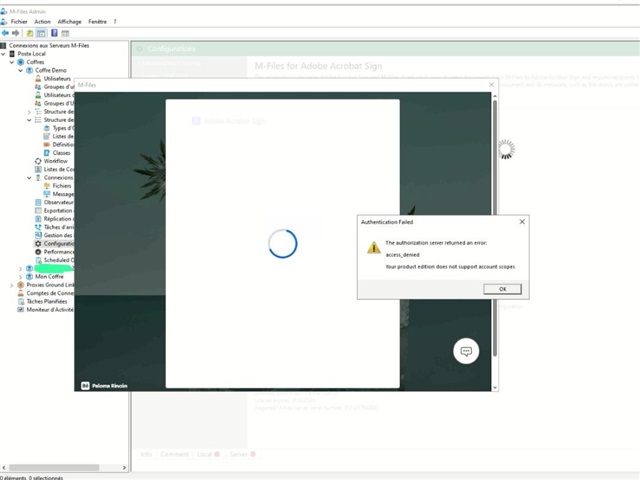Screen dimensions: 640x480
Task: Click the Fichiers connection icon
Action: [x=47, y=186]
